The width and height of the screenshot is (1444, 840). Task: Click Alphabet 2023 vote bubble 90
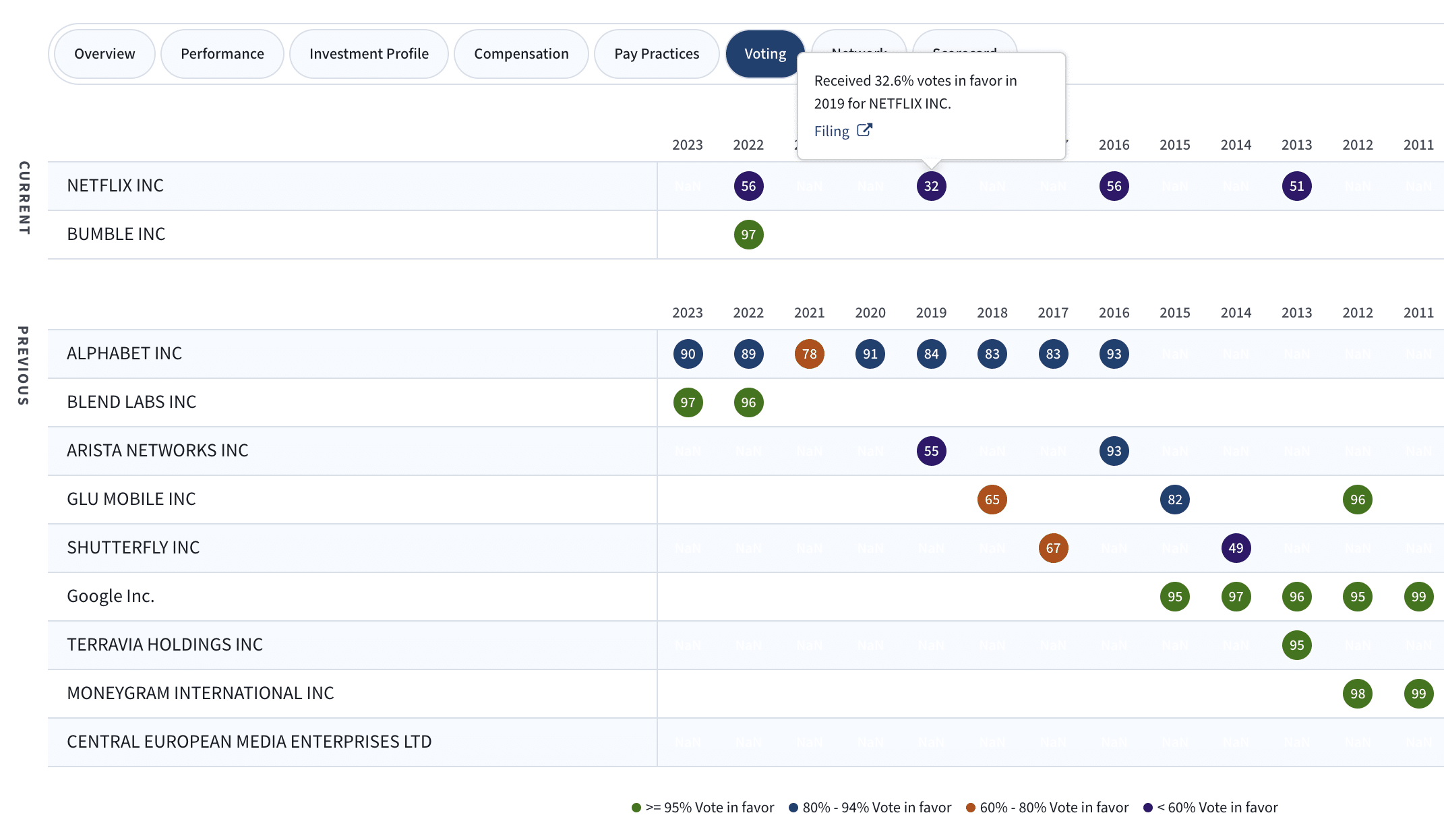coord(688,354)
